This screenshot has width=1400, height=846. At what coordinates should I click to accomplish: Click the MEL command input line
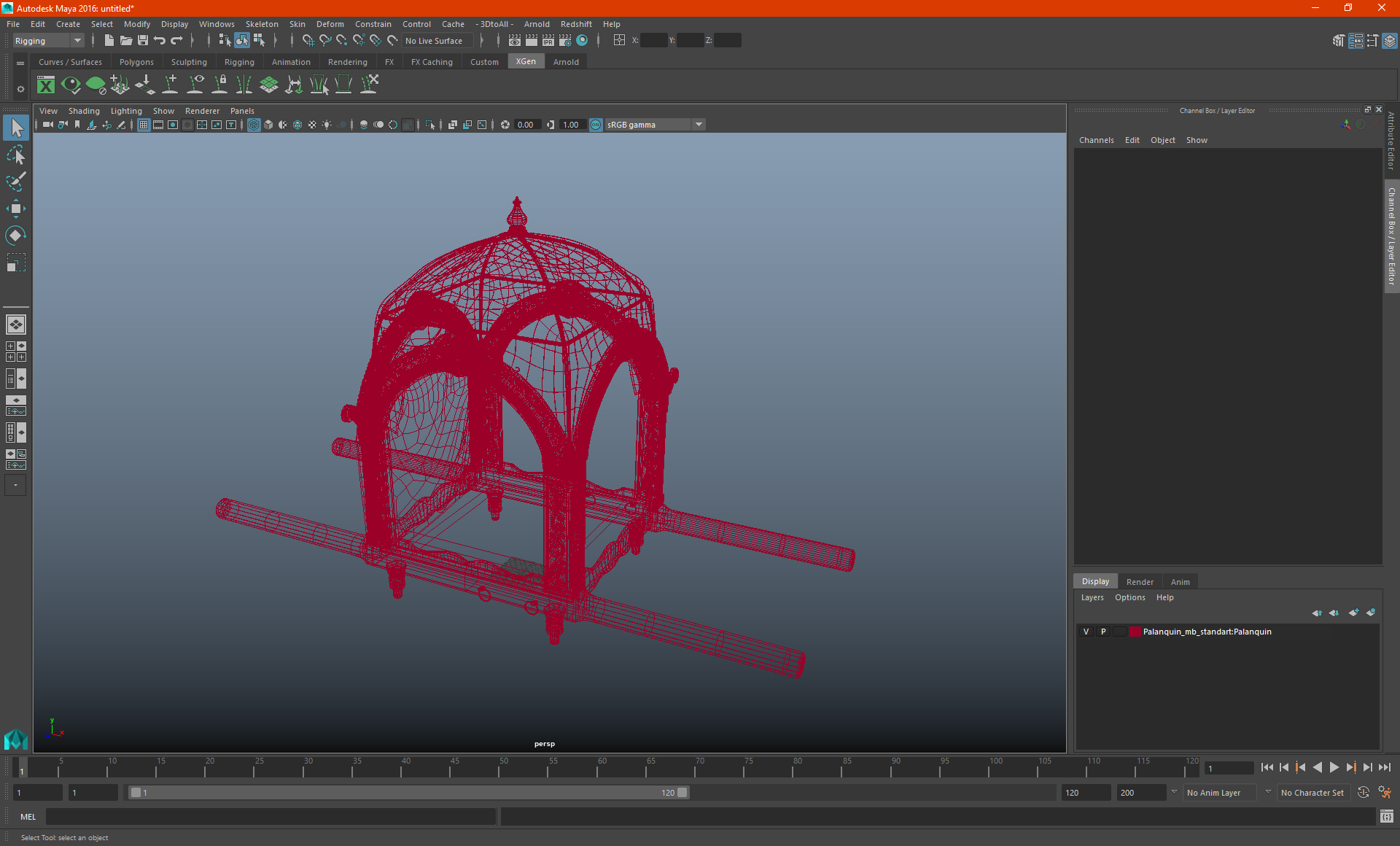point(271,817)
